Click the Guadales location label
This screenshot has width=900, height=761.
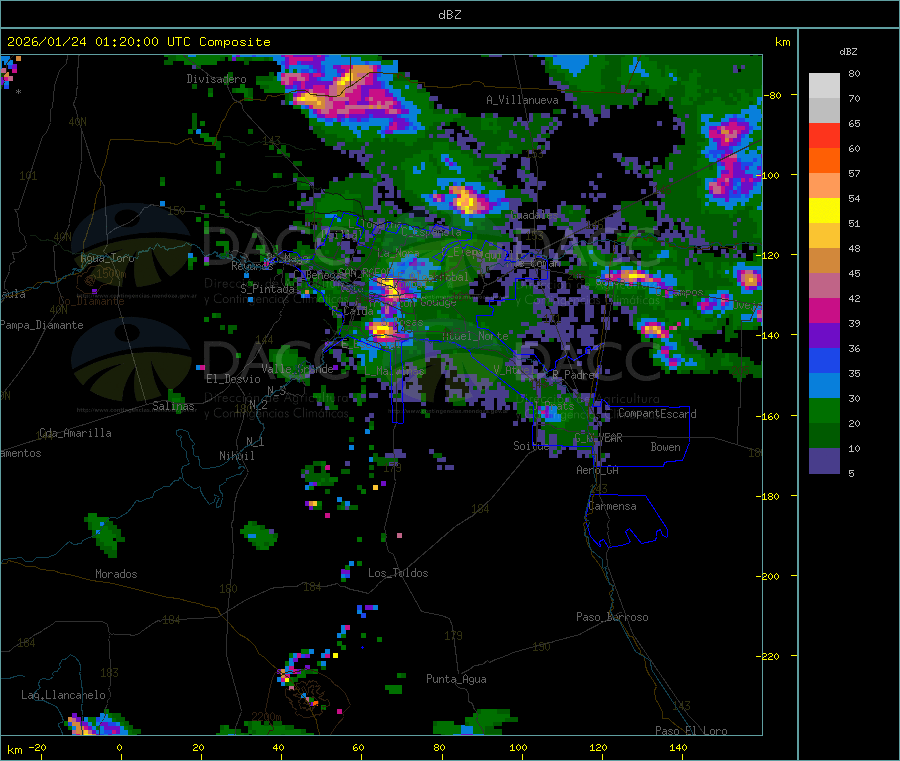[534, 215]
